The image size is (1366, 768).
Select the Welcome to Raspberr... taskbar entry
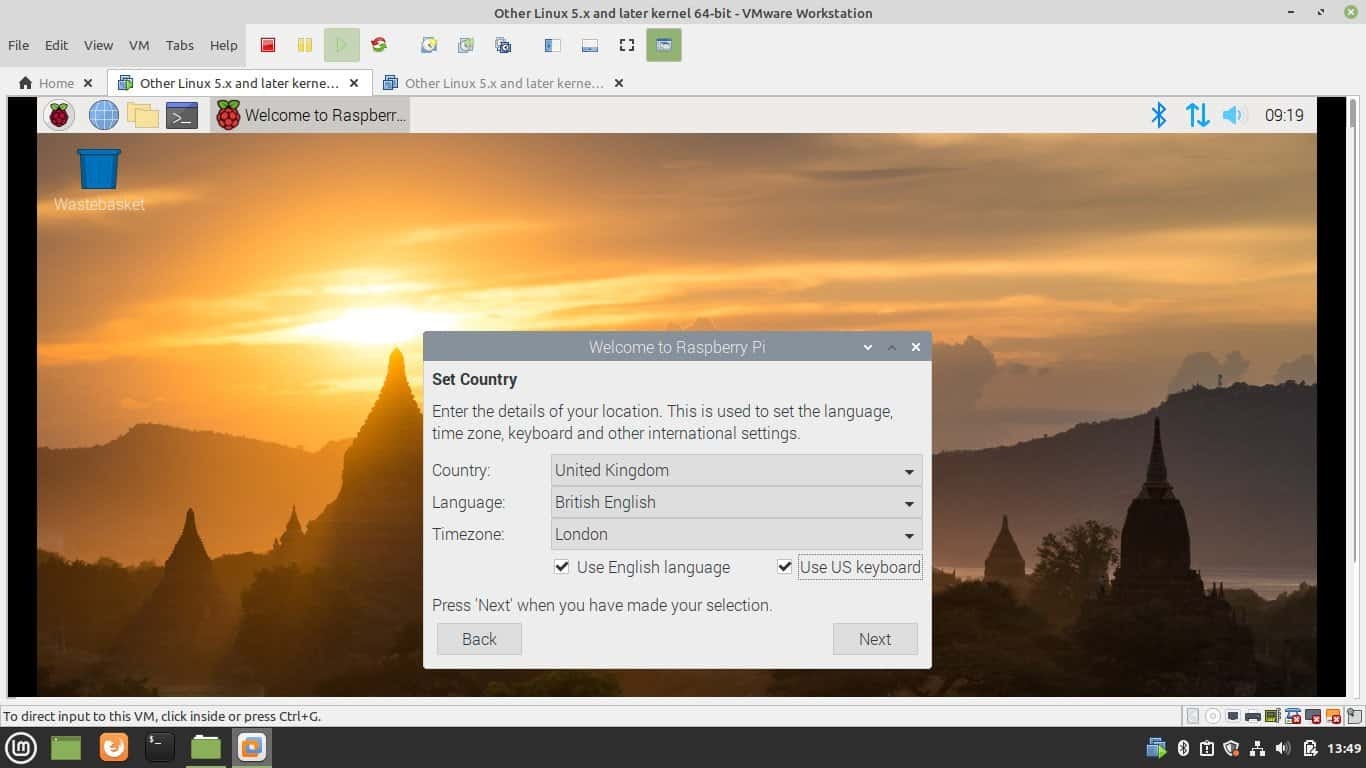coord(310,115)
